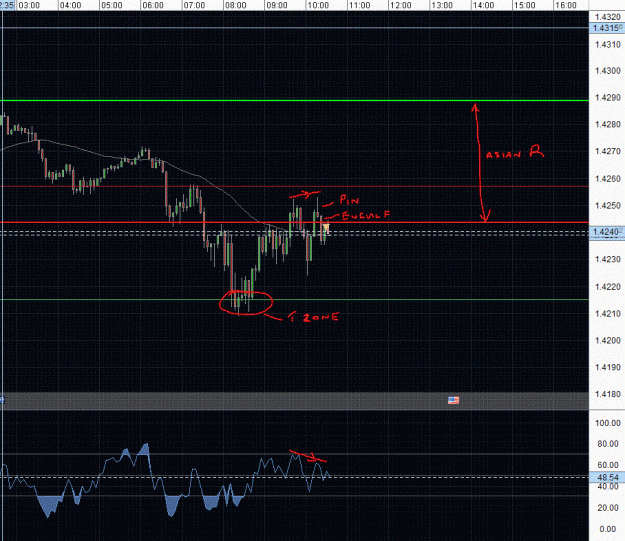Click the 12:00 time axis label
This screenshot has width=625, height=541.
point(401,5)
